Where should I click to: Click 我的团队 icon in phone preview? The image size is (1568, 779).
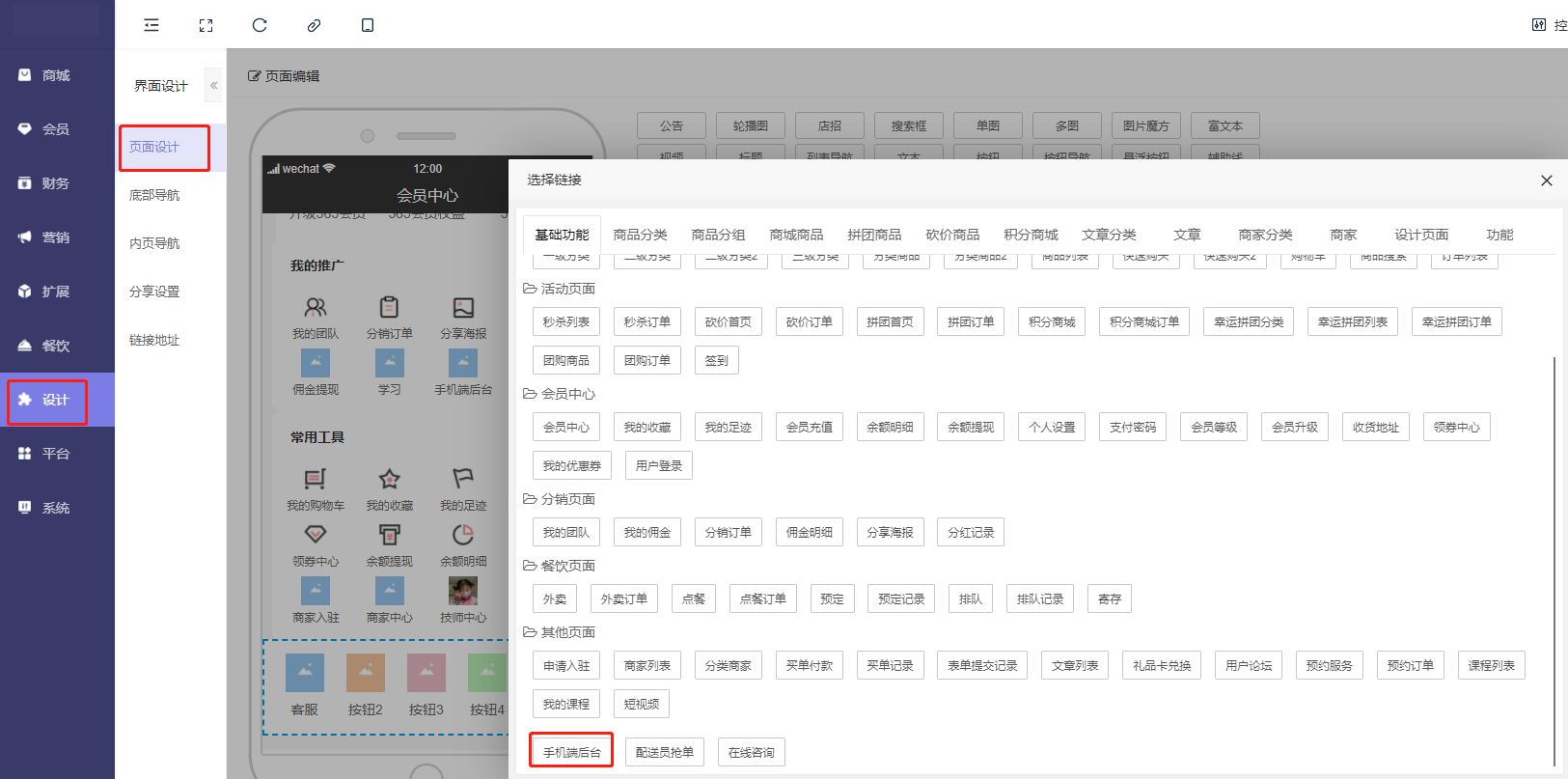316,308
